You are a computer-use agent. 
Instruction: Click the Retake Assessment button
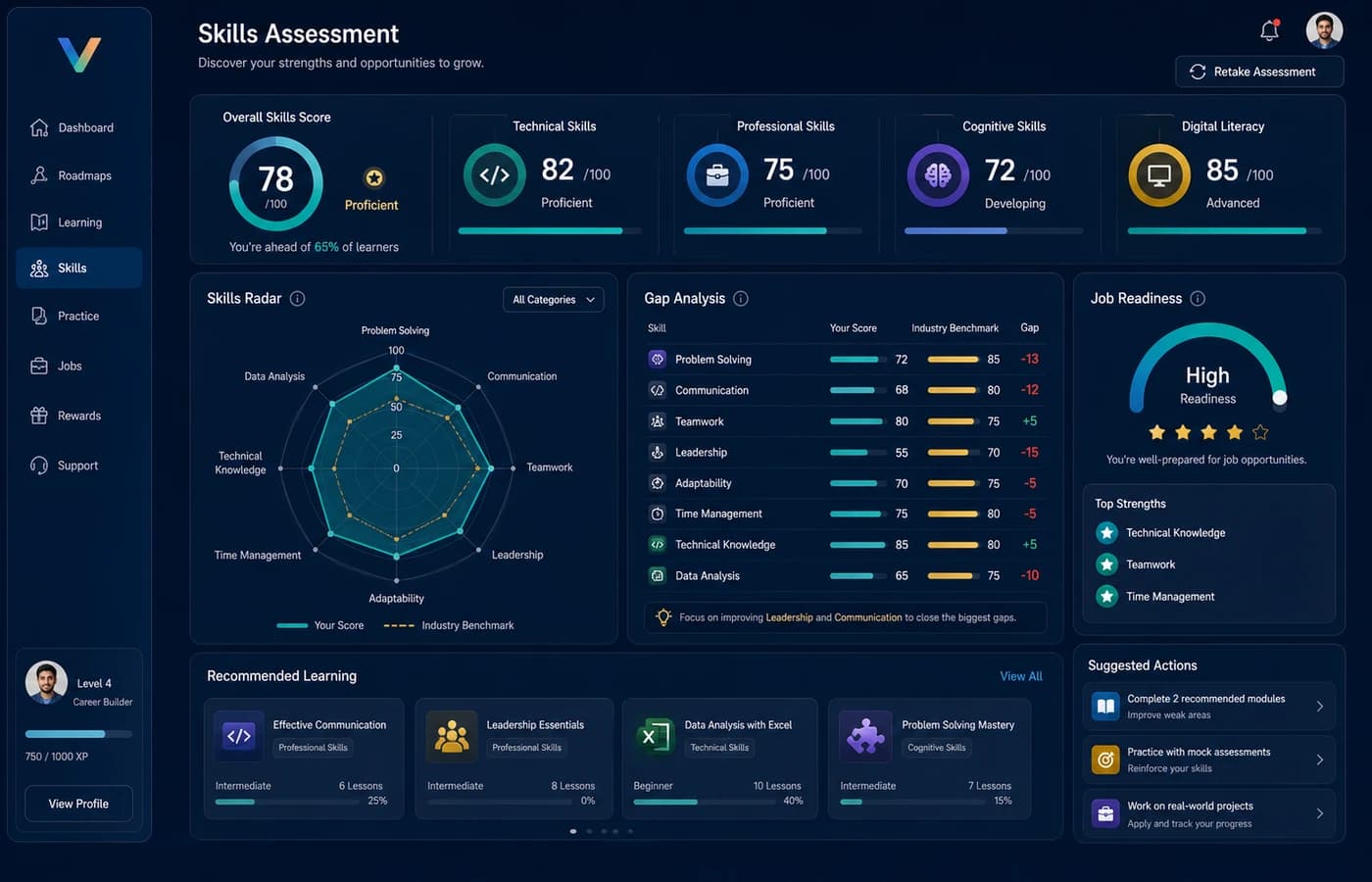click(x=1259, y=72)
